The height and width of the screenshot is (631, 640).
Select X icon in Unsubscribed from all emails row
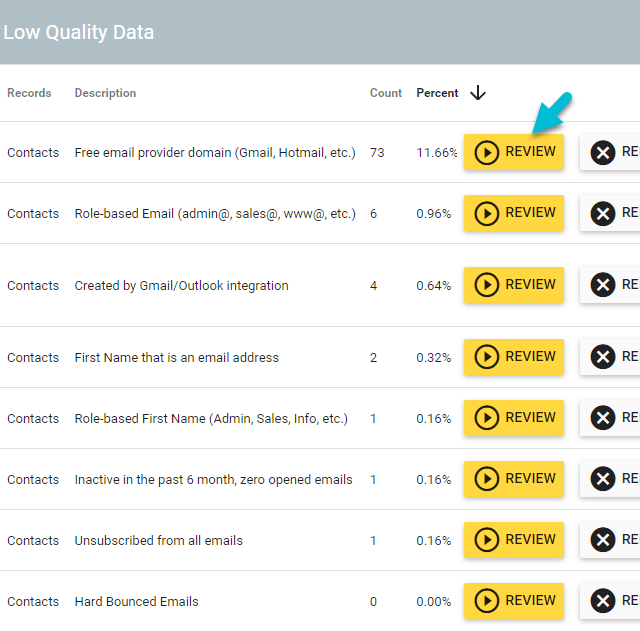(603, 541)
